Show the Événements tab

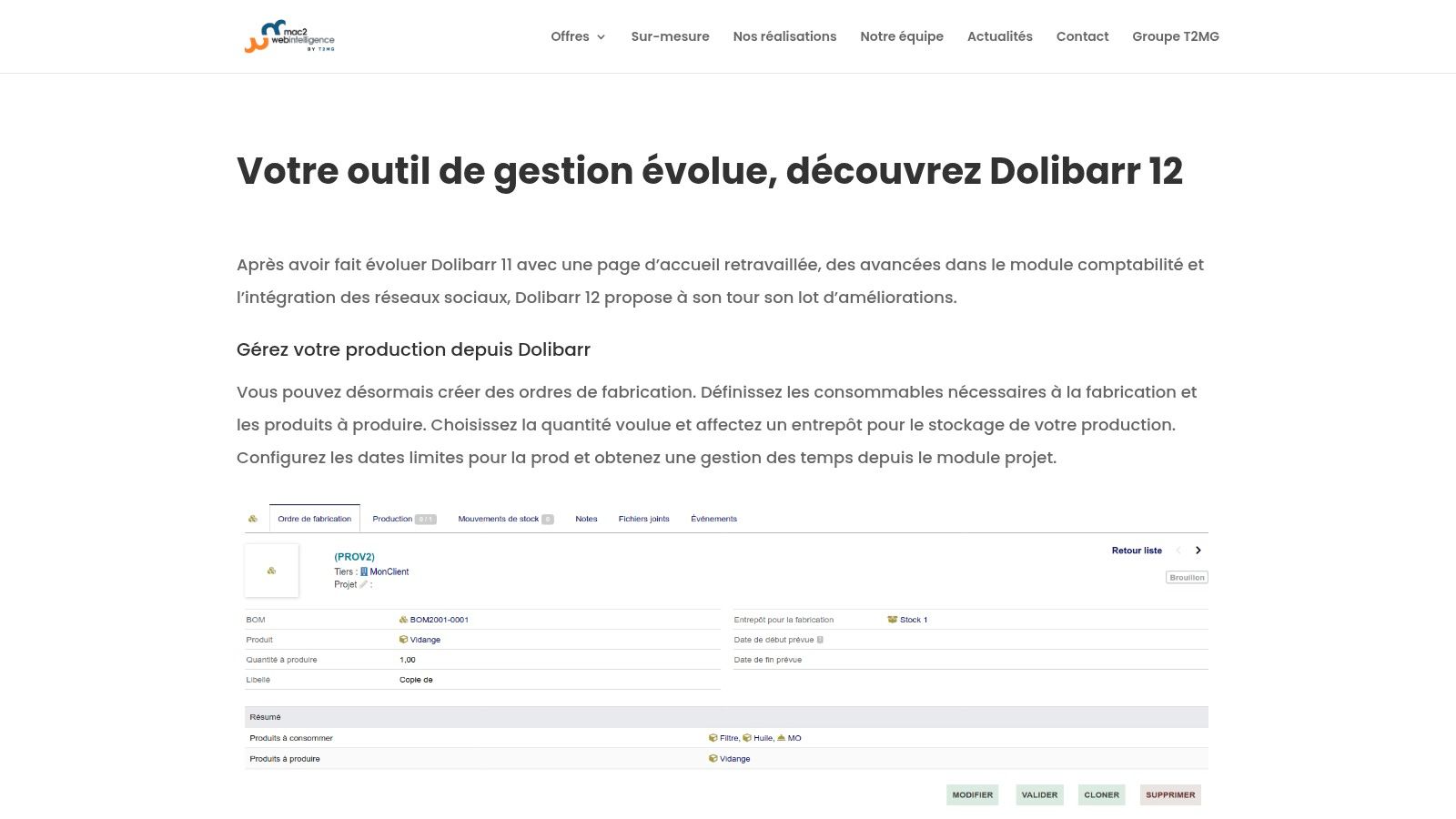713,519
